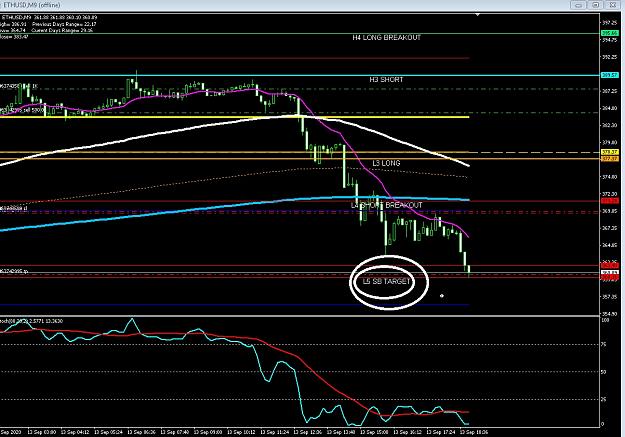Click the 392.25 price scale value

[x=610, y=57]
